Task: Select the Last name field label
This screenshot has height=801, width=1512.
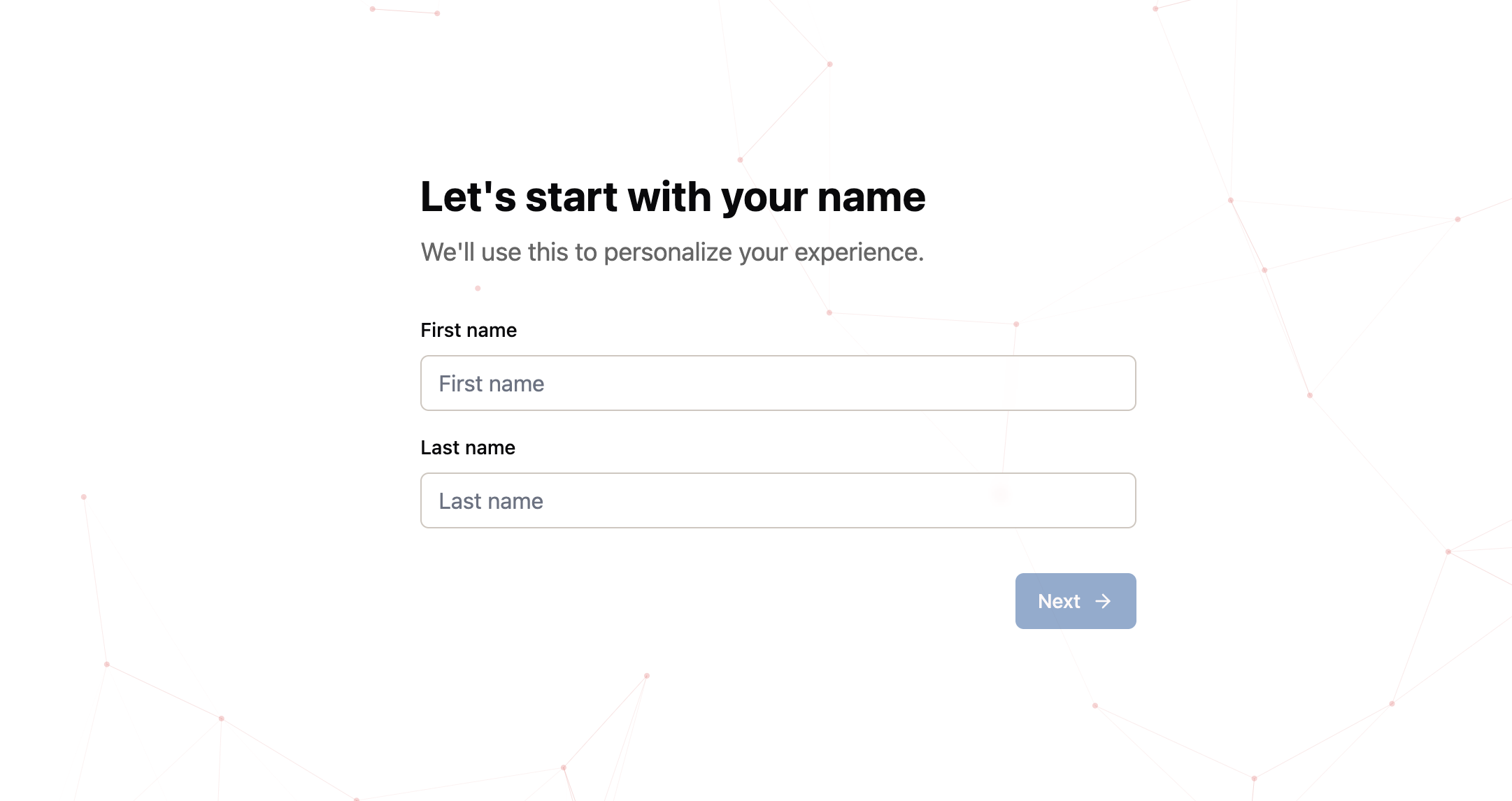Action: [467, 447]
